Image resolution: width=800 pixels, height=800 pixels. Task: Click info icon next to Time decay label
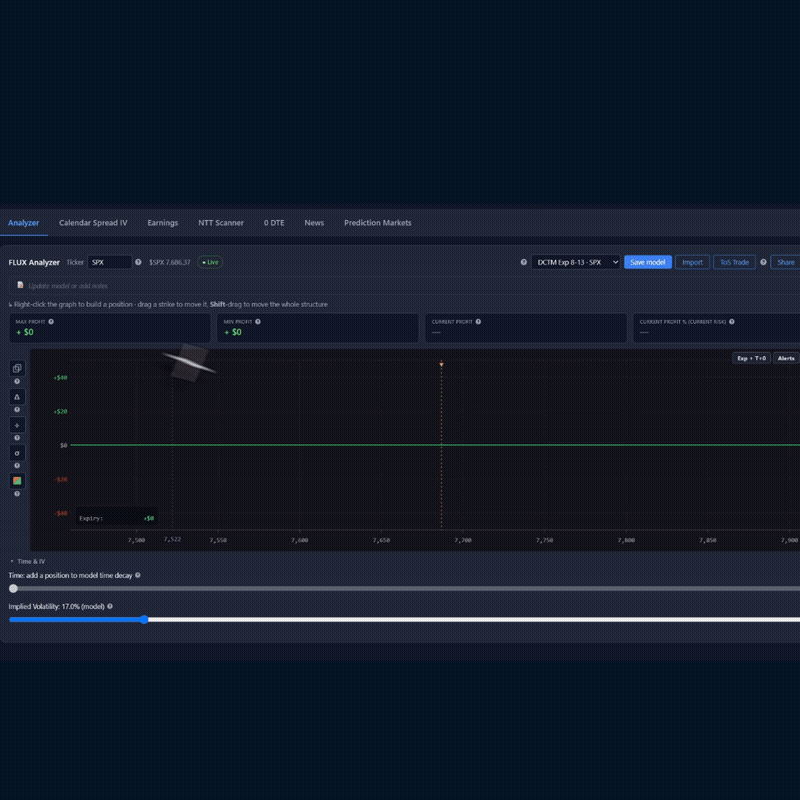pos(138,576)
